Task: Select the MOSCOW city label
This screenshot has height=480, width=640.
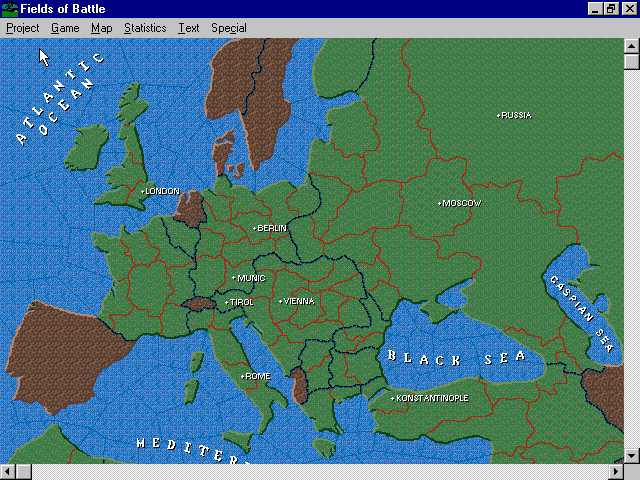Action: 460,203
